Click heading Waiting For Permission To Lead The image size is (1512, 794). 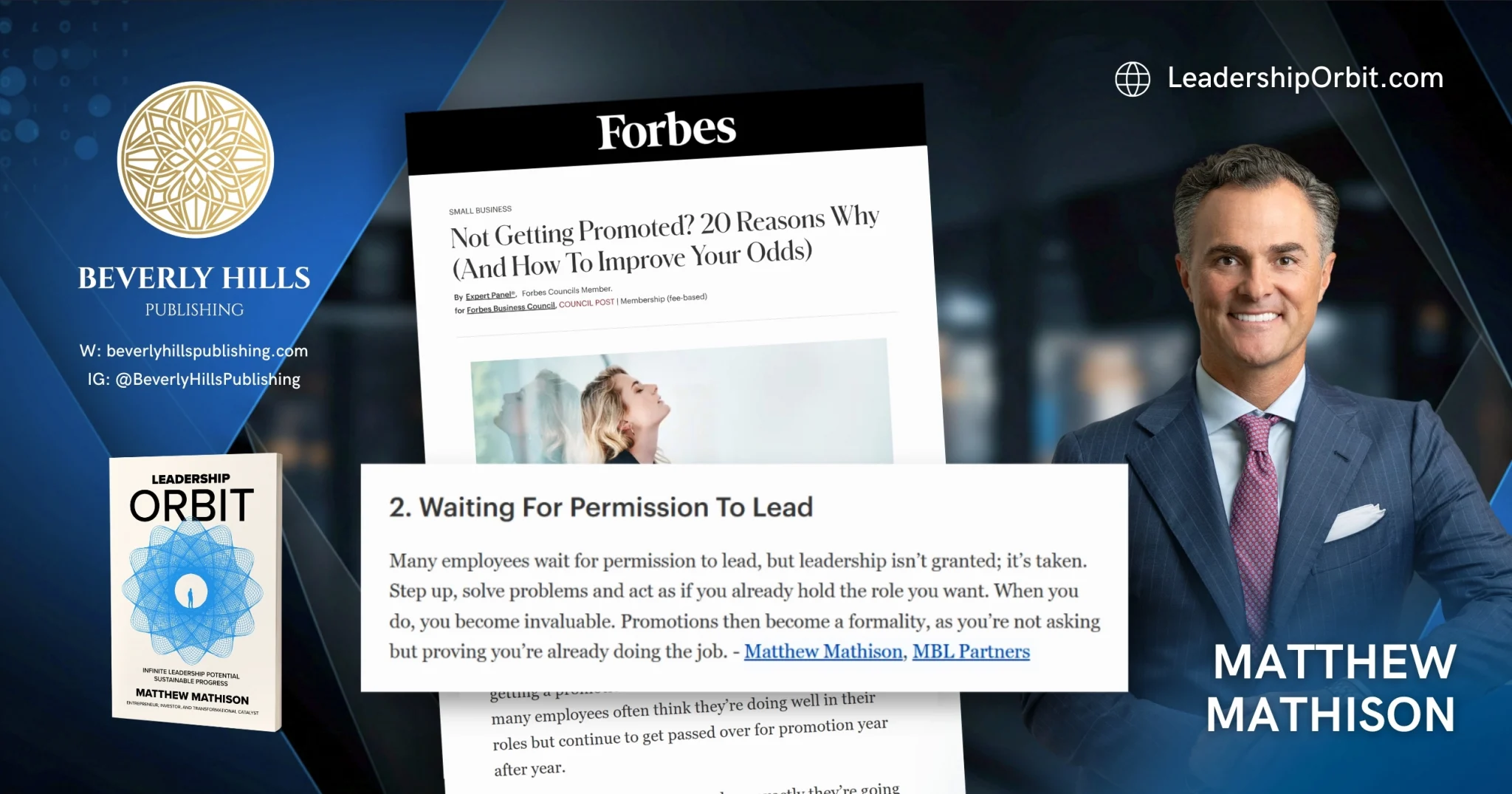[x=601, y=507]
